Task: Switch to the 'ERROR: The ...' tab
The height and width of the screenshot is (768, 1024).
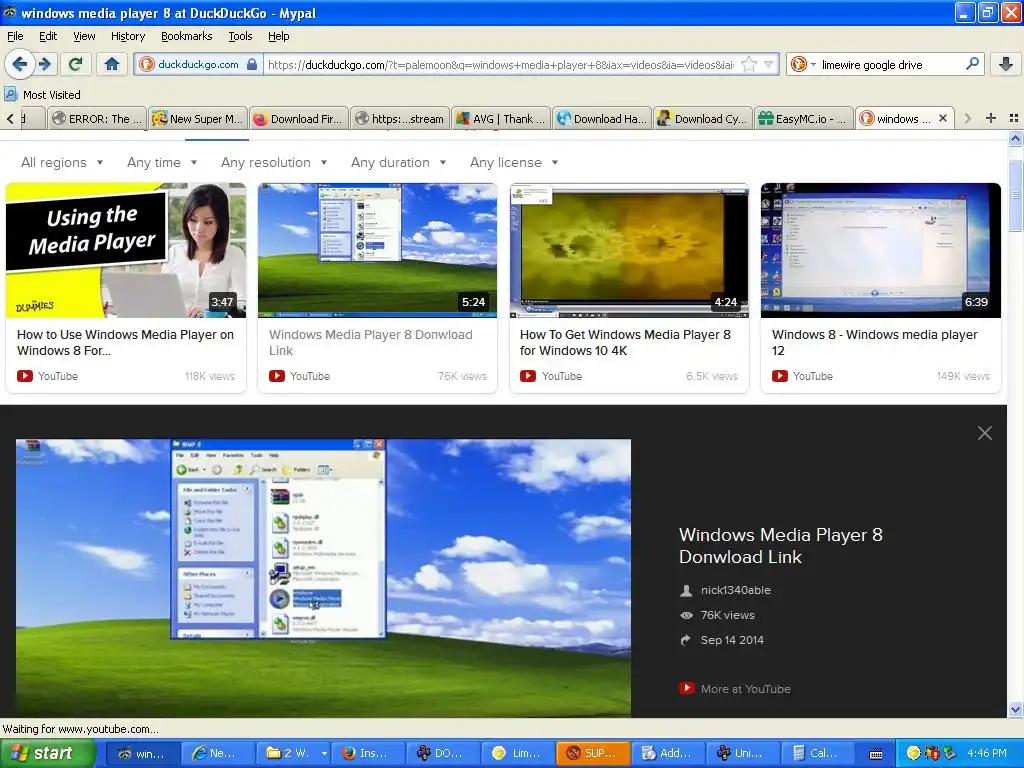Action: [x=97, y=118]
